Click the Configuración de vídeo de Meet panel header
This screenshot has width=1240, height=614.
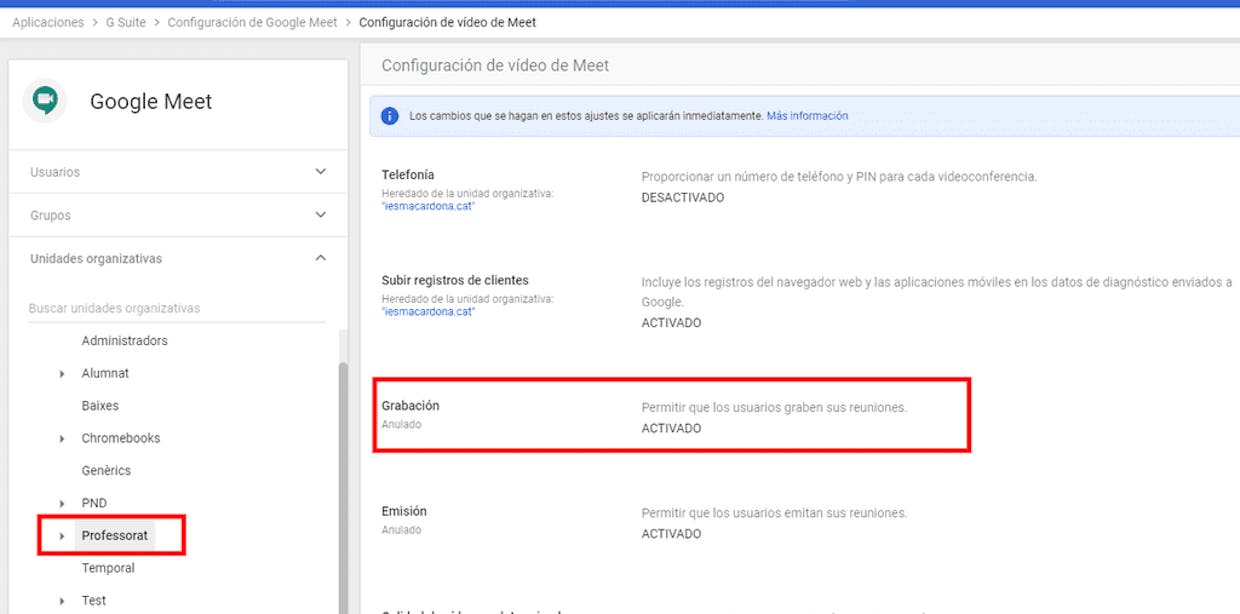495,66
